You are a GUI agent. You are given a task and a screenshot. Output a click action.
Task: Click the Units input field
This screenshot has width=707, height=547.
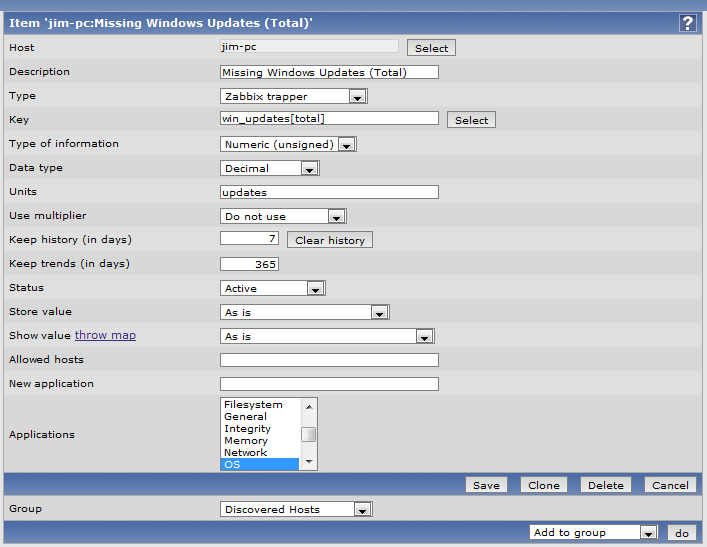point(329,192)
